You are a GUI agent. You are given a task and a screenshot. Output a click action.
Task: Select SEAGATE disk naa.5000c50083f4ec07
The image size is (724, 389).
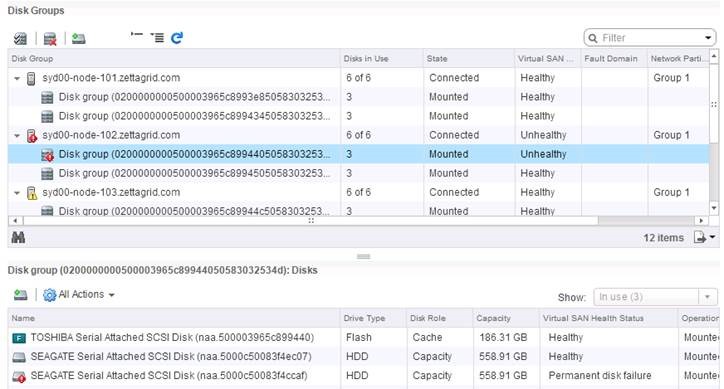363,357
